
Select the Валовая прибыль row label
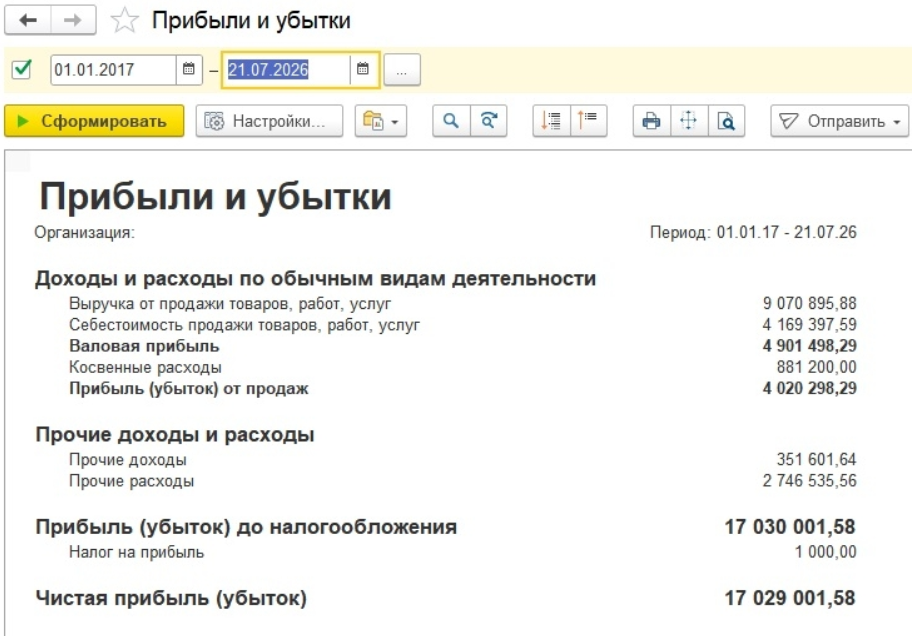point(144,346)
